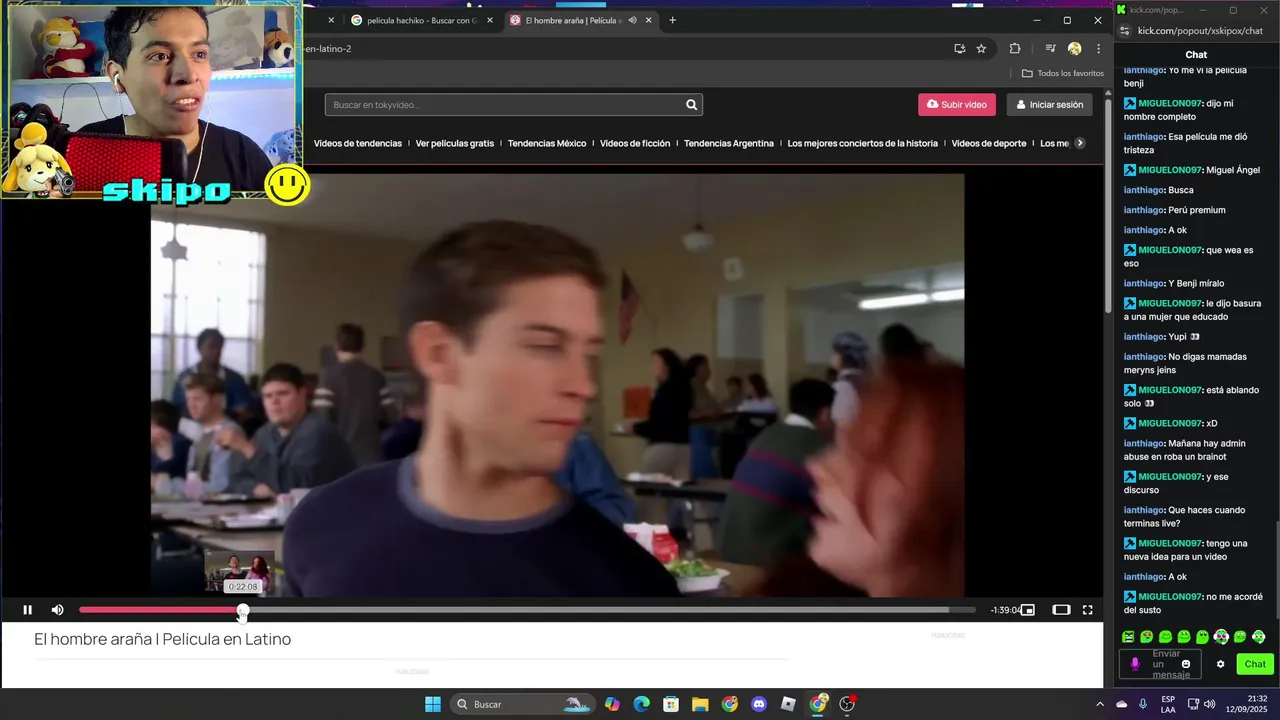The height and width of the screenshot is (720, 1280).
Task: Open 'Tendencias México' category
Action: 547,143
